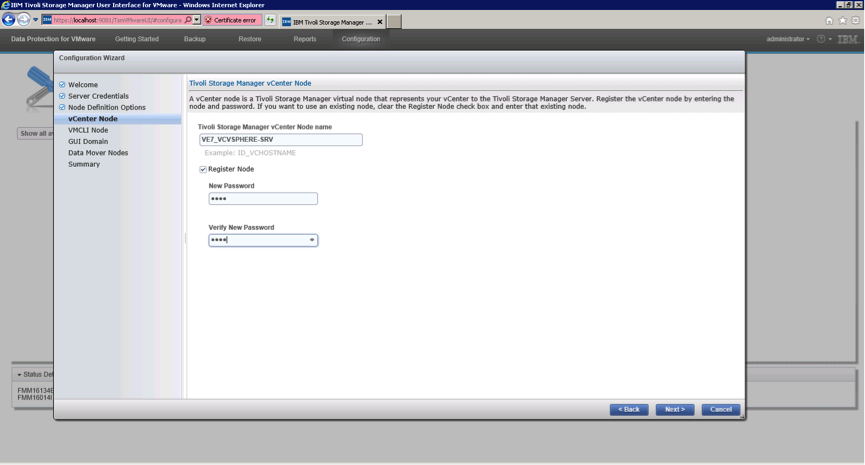Open browser tools gear icon
The height and width of the screenshot is (465, 865).
[856, 20]
